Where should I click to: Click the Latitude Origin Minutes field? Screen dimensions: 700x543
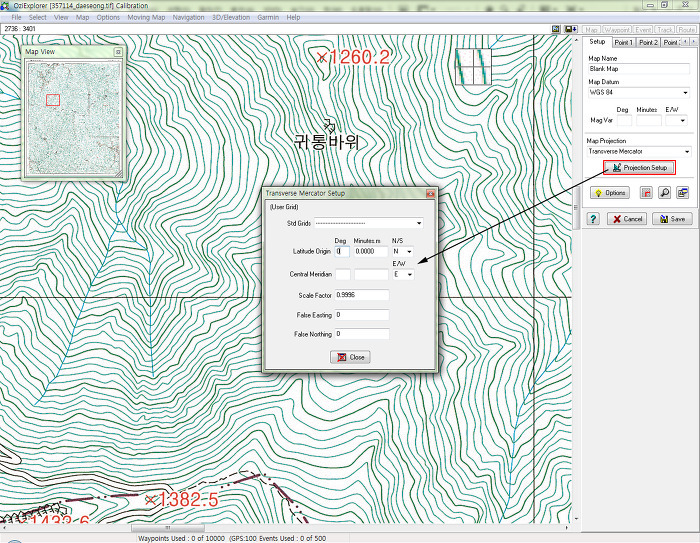[x=371, y=252]
